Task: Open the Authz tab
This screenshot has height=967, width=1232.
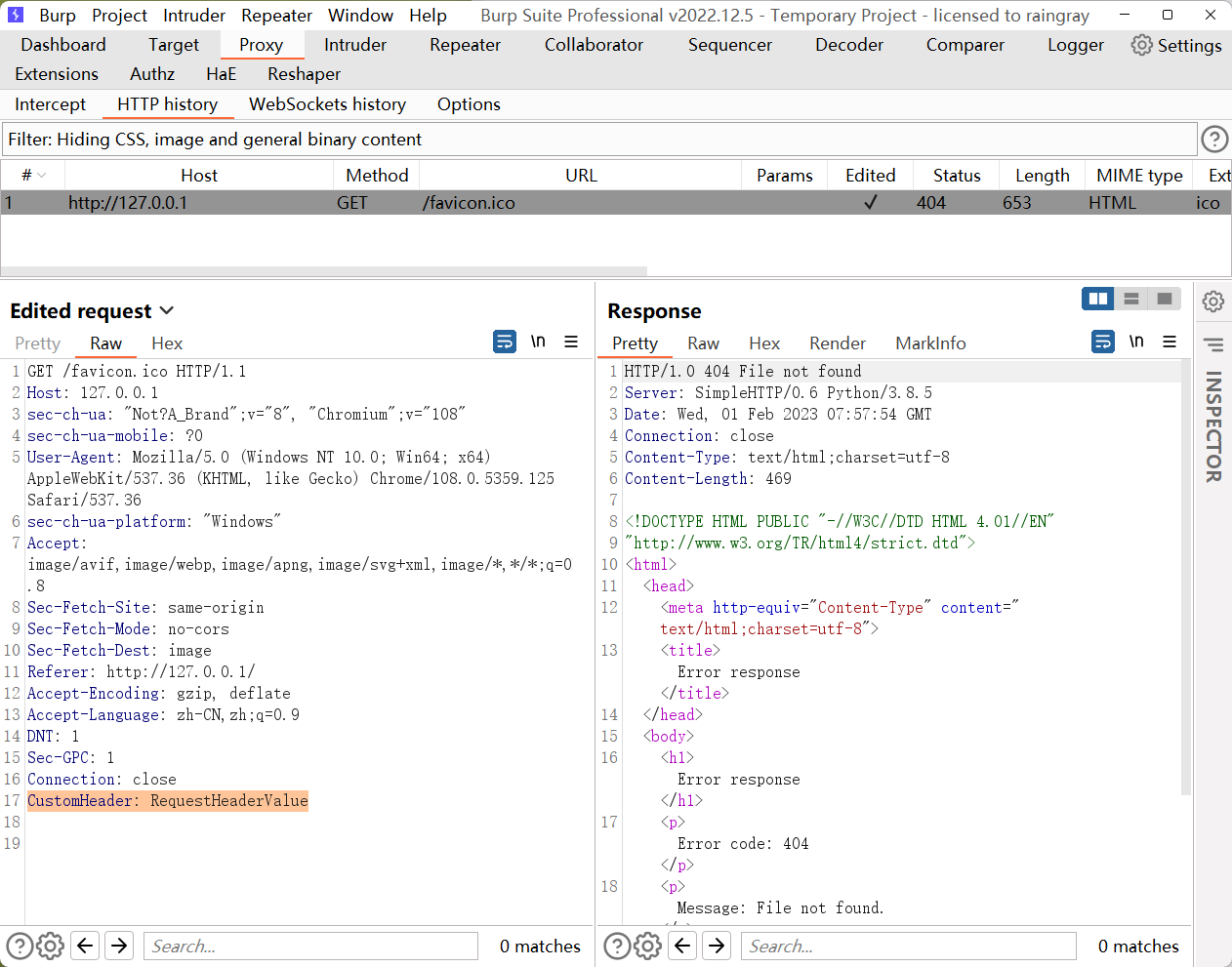Action: pyautogui.click(x=152, y=74)
